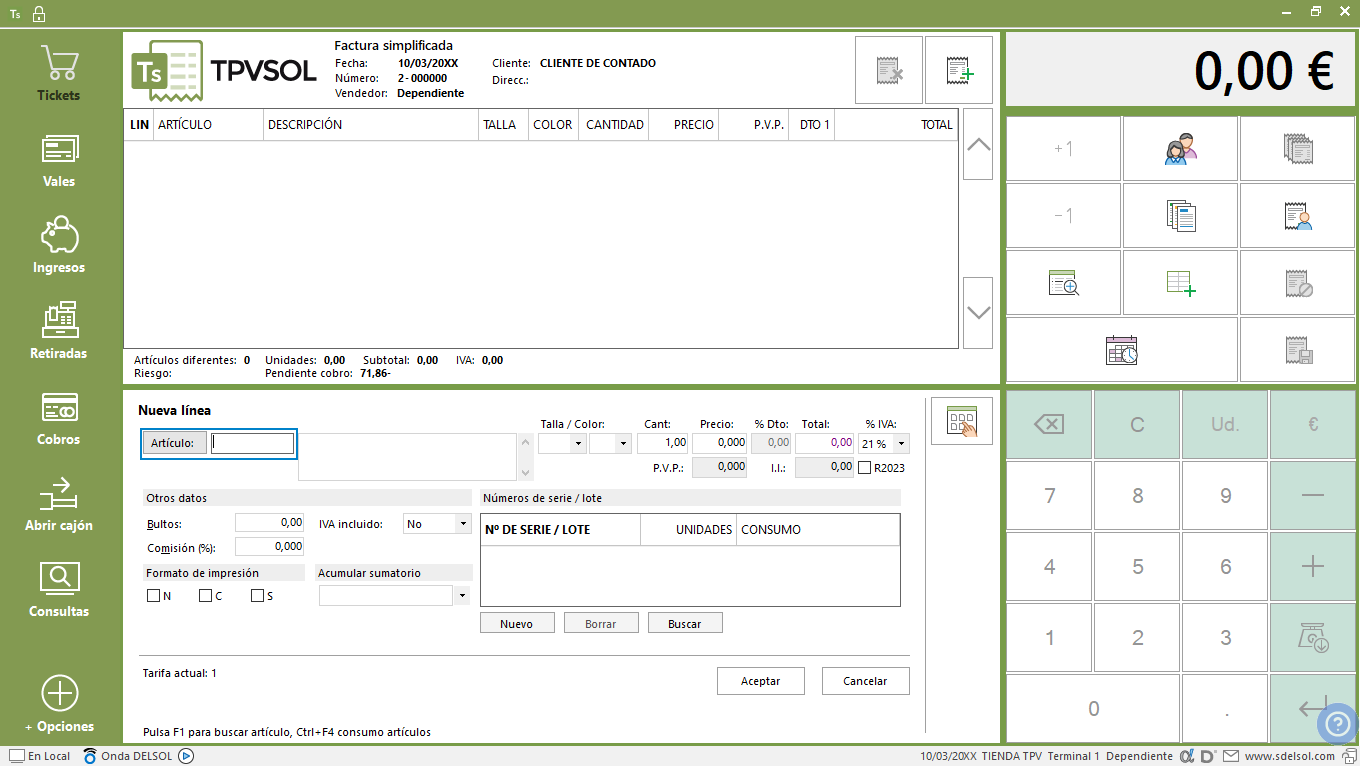Viewport: 1360px width, 766px height.
Task: Click the Precio input field
Action: point(719,442)
